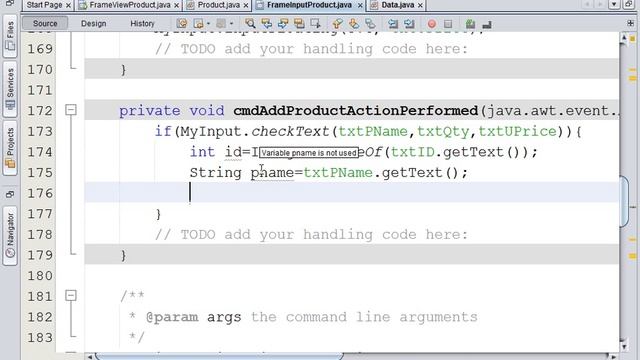Collapse cmdAddProductActionPerformed method fold
The width and height of the screenshot is (640, 360).
coord(71,110)
